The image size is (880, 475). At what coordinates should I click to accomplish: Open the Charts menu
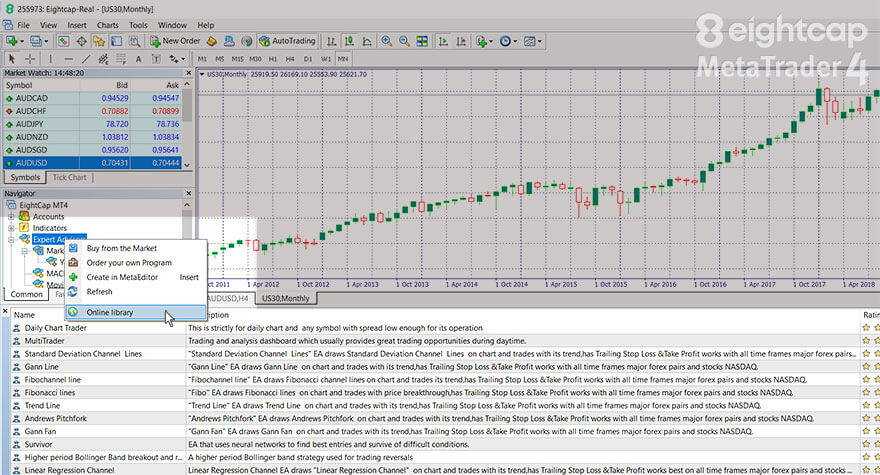click(x=107, y=25)
